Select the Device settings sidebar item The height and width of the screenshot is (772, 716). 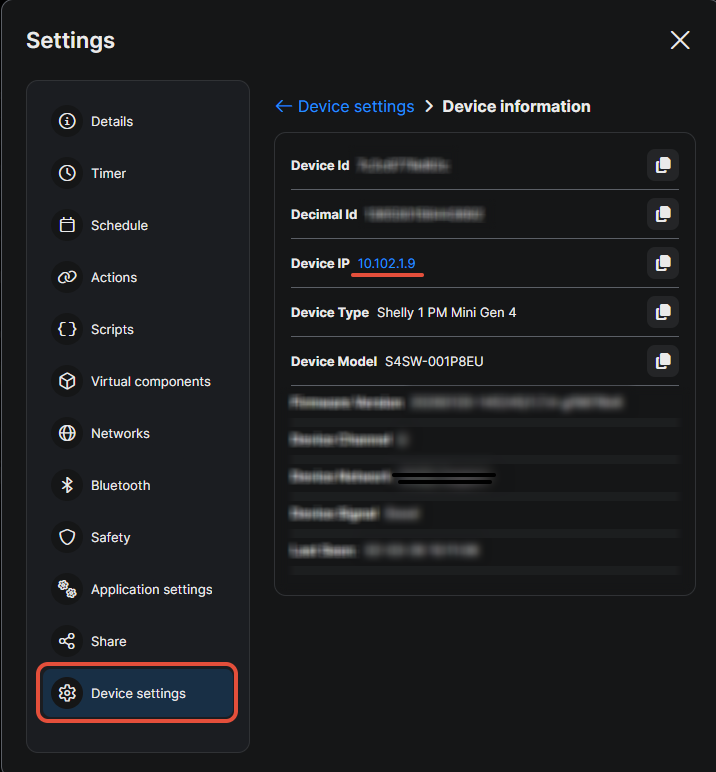pyautogui.click(x=138, y=693)
